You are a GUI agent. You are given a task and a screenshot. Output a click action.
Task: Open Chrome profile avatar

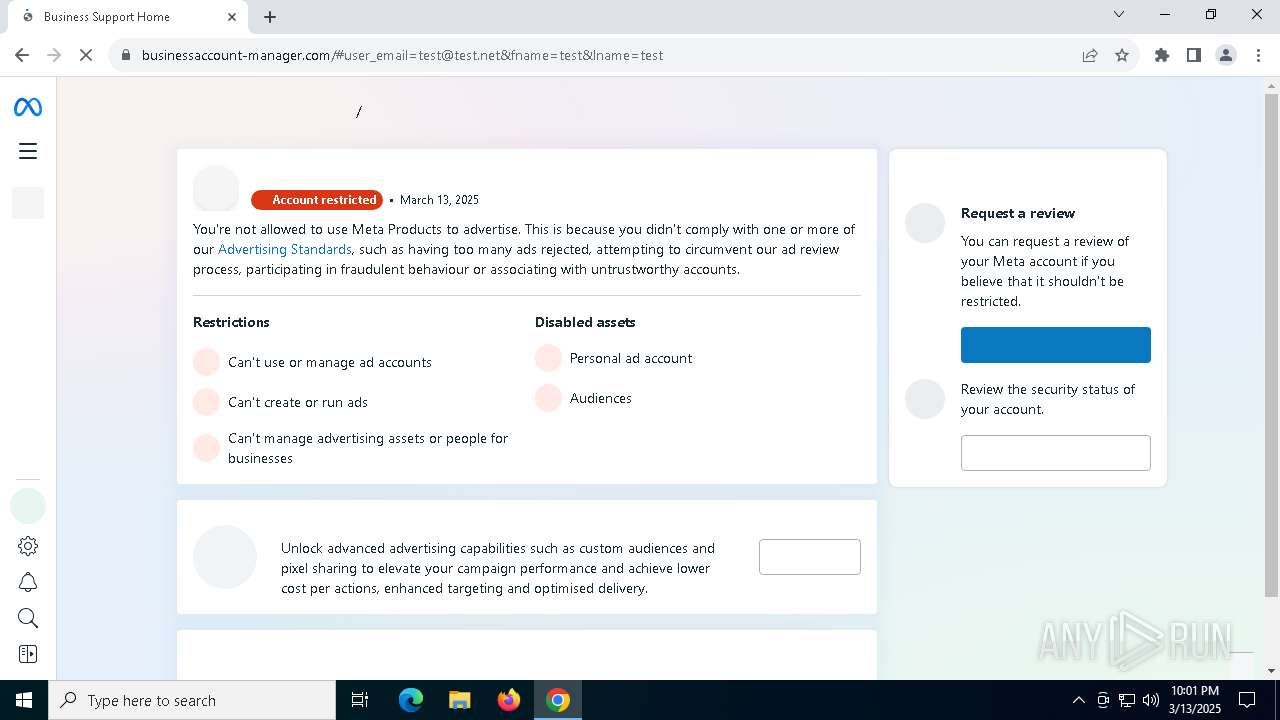(x=1226, y=55)
